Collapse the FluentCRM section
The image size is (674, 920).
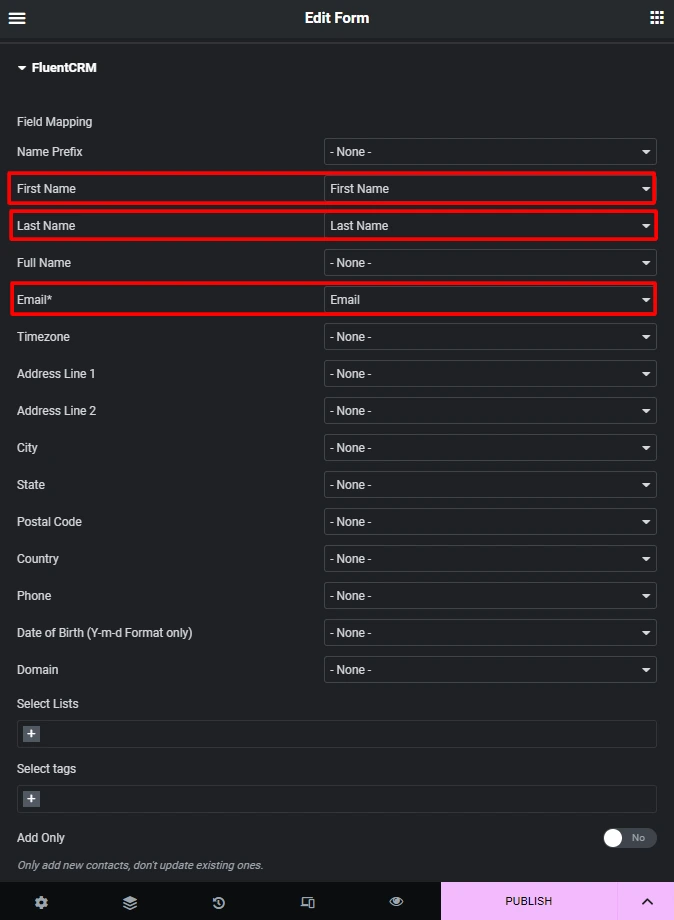(x=57, y=67)
